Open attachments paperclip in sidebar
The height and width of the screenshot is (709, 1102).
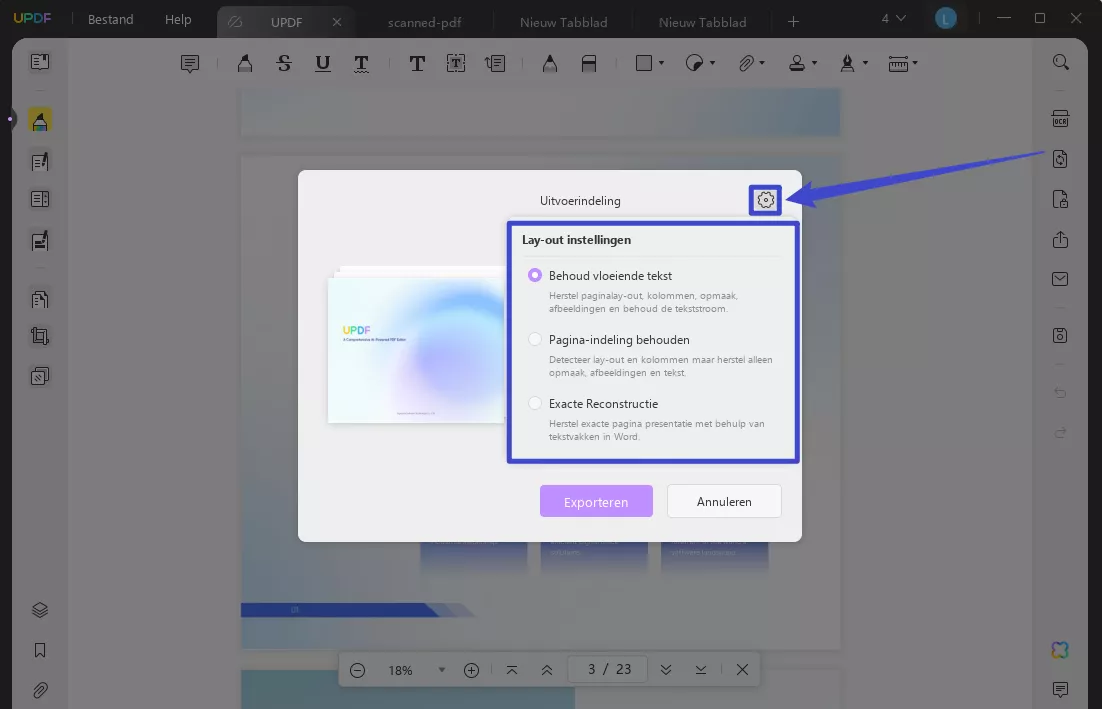pos(40,690)
